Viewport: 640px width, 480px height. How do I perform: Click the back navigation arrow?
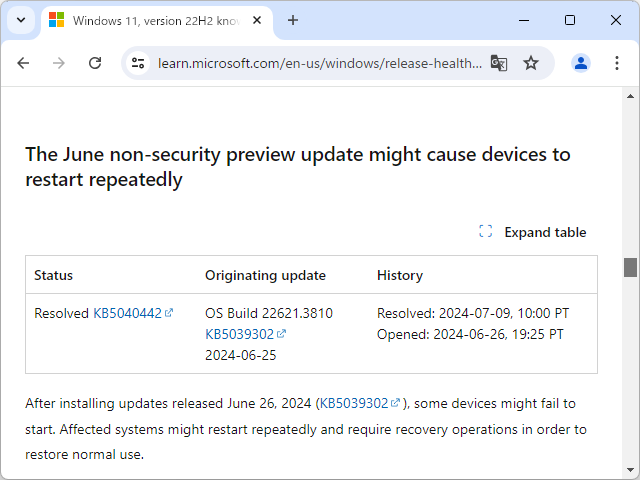tap(23, 63)
